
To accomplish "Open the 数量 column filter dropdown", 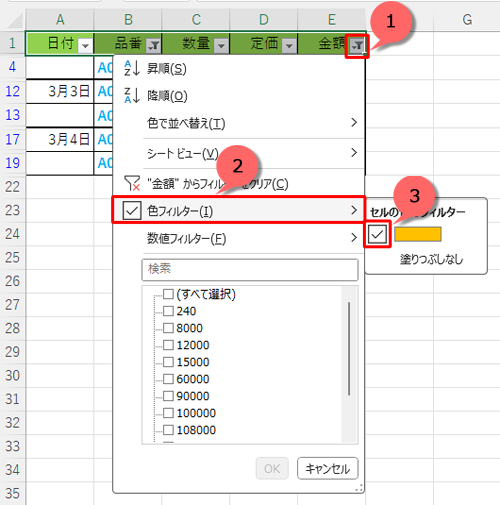I will tap(221, 45).
